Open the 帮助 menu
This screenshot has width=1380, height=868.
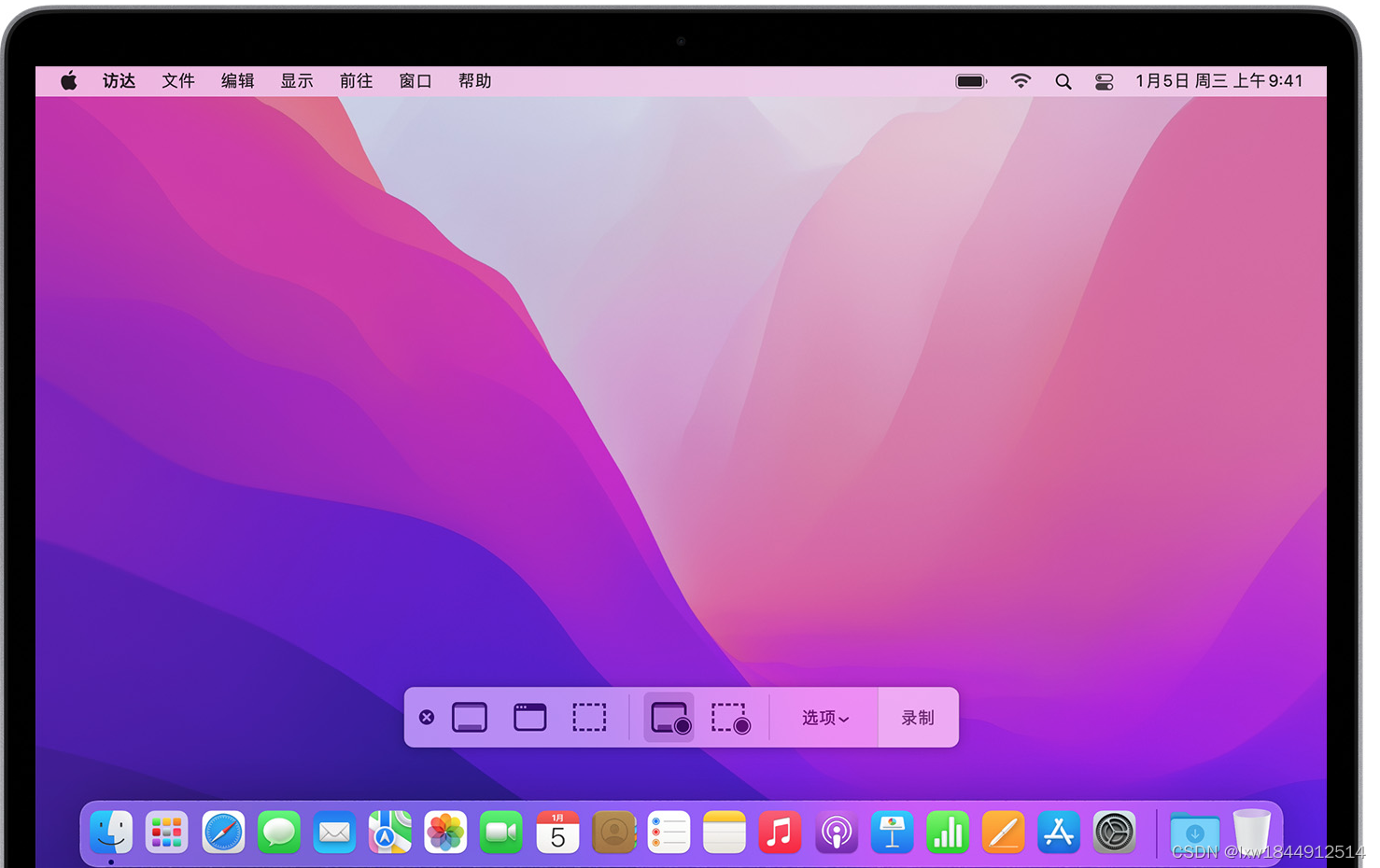(x=475, y=81)
